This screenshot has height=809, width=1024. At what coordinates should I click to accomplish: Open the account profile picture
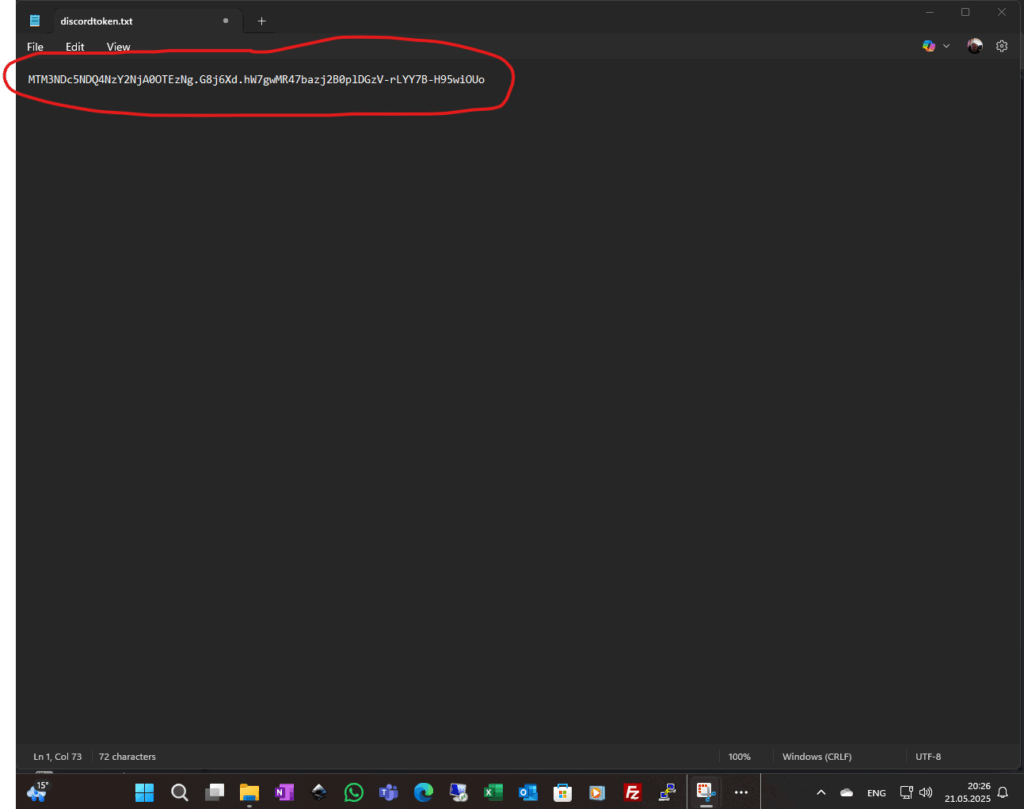pos(974,46)
